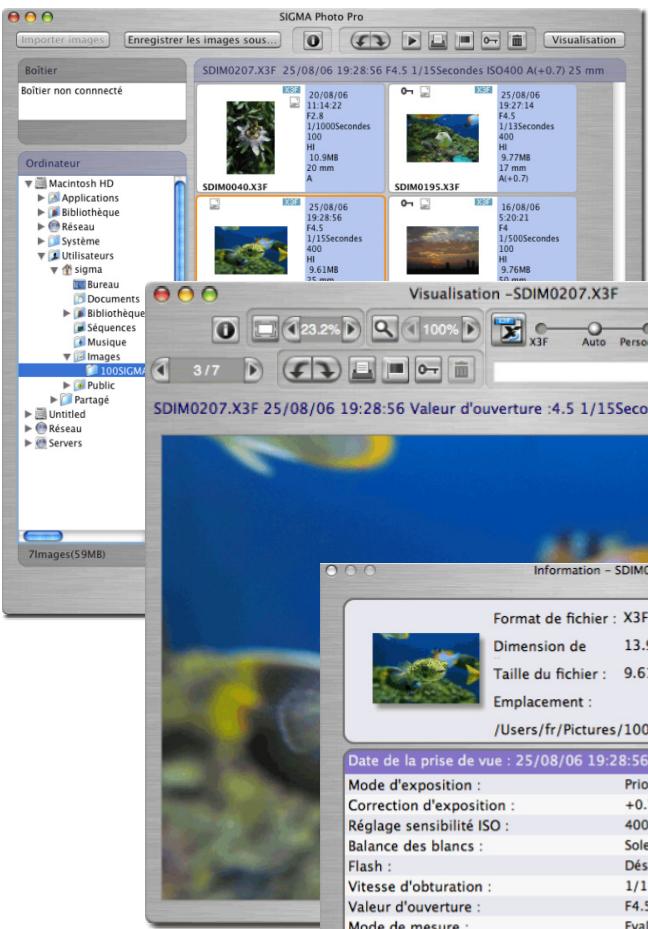Start slideshow with the play icon
The height and width of the screenshot is (929, 648).
point(411,40)
